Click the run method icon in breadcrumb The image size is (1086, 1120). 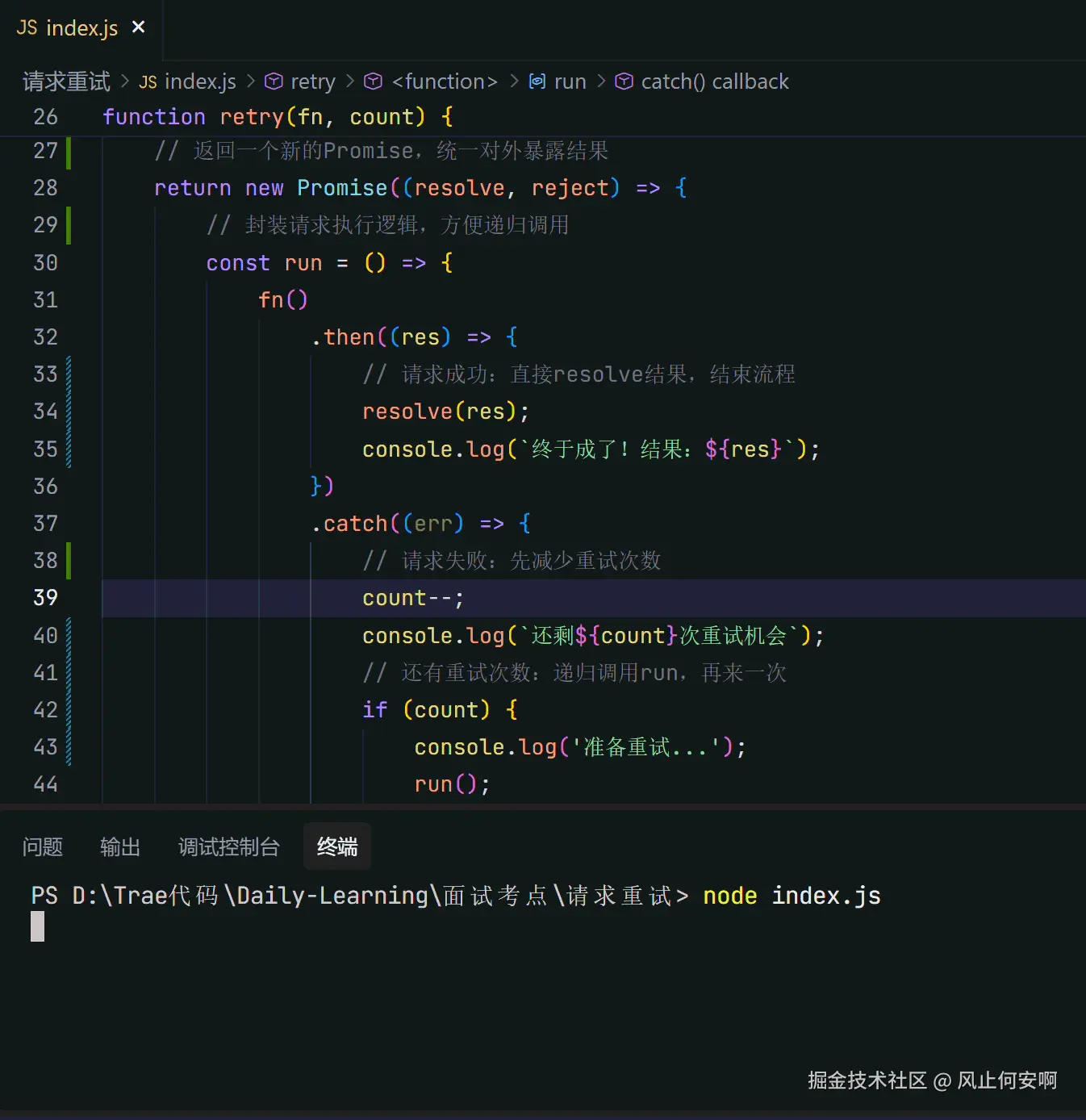tap(537, 81)
